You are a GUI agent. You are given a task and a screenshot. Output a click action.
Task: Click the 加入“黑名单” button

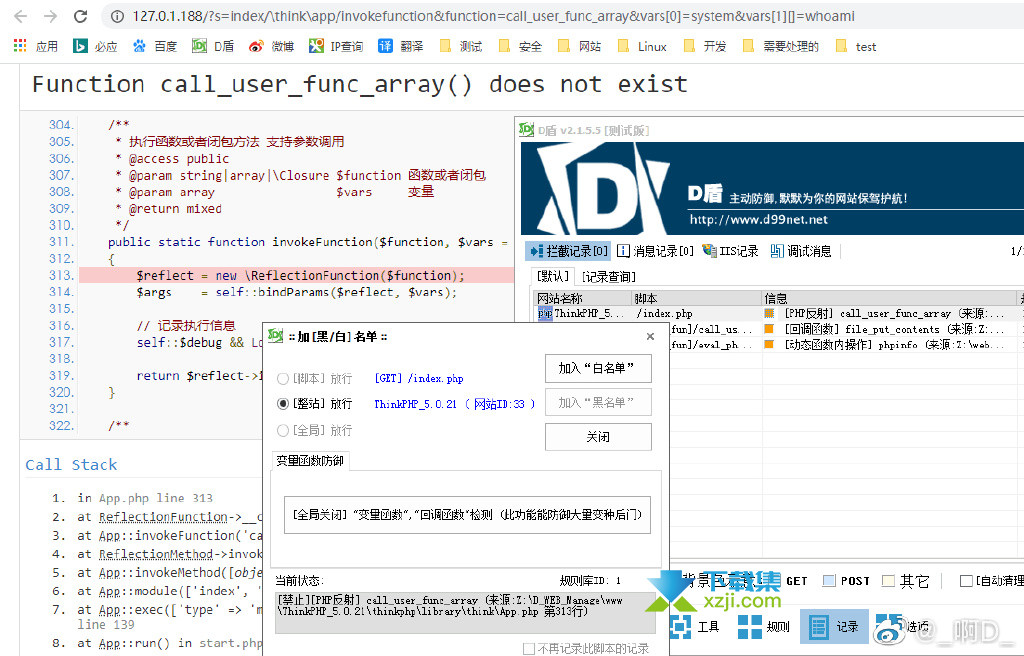pos(598,402)
